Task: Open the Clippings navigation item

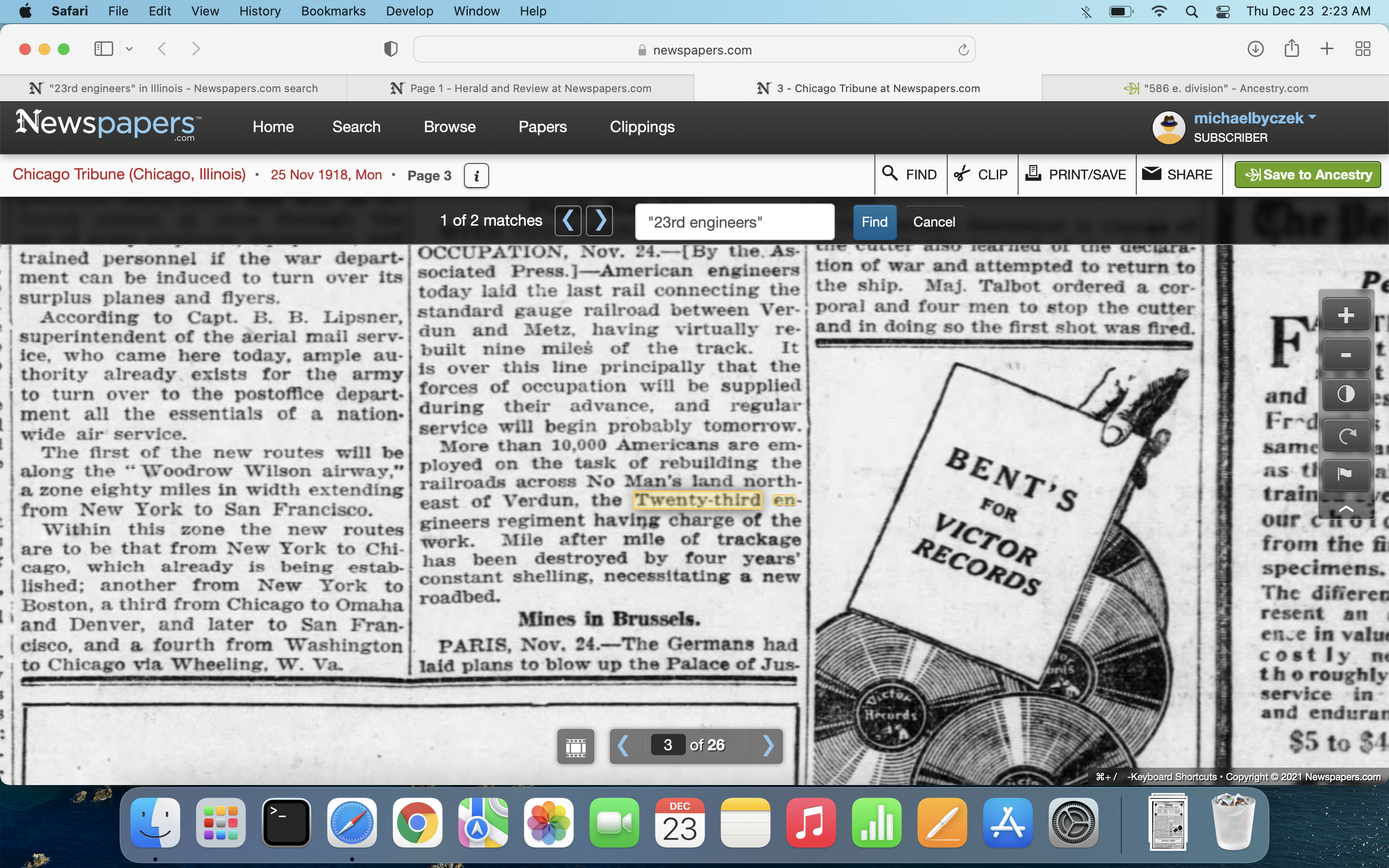Action: point(642,127)
